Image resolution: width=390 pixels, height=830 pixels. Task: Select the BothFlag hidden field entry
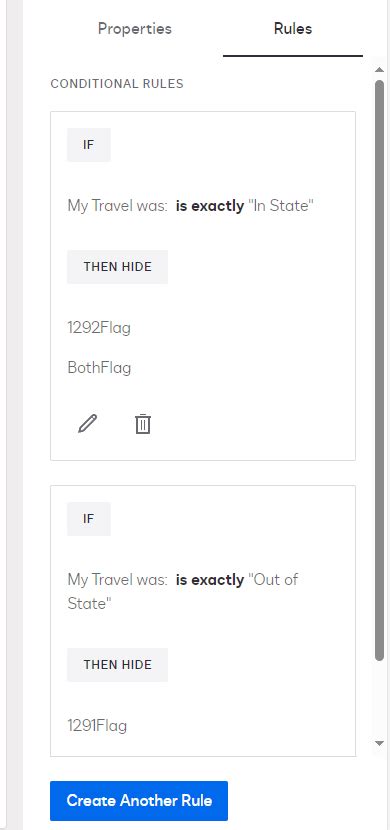pyautogui.click(x=99, y=368)
